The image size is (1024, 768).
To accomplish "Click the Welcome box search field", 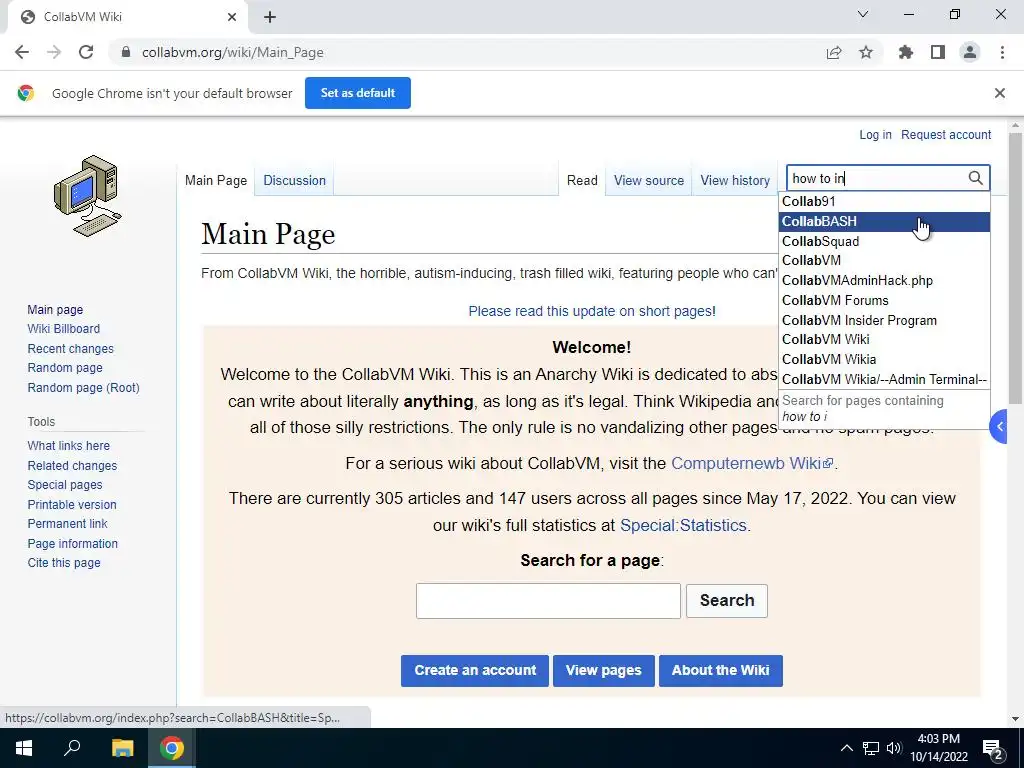I will coord(548,601).
